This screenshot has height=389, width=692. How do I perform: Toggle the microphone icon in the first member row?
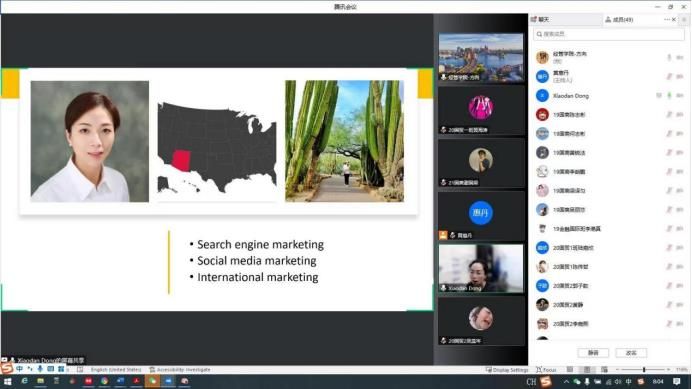point(669,57)
